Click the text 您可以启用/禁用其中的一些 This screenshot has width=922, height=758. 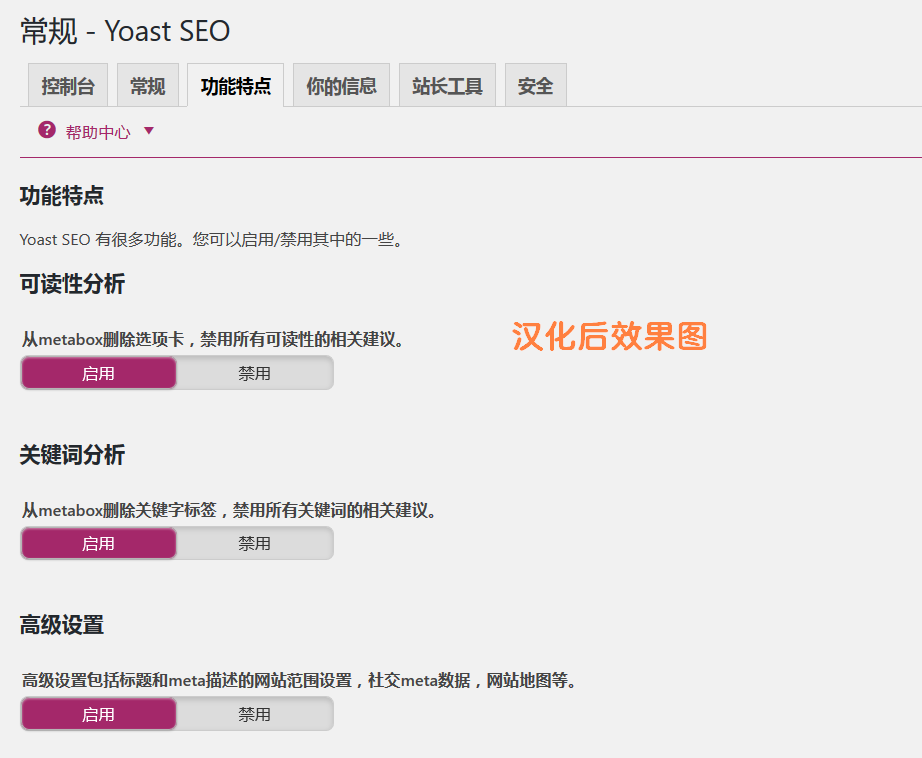click(x=297, y=239)
